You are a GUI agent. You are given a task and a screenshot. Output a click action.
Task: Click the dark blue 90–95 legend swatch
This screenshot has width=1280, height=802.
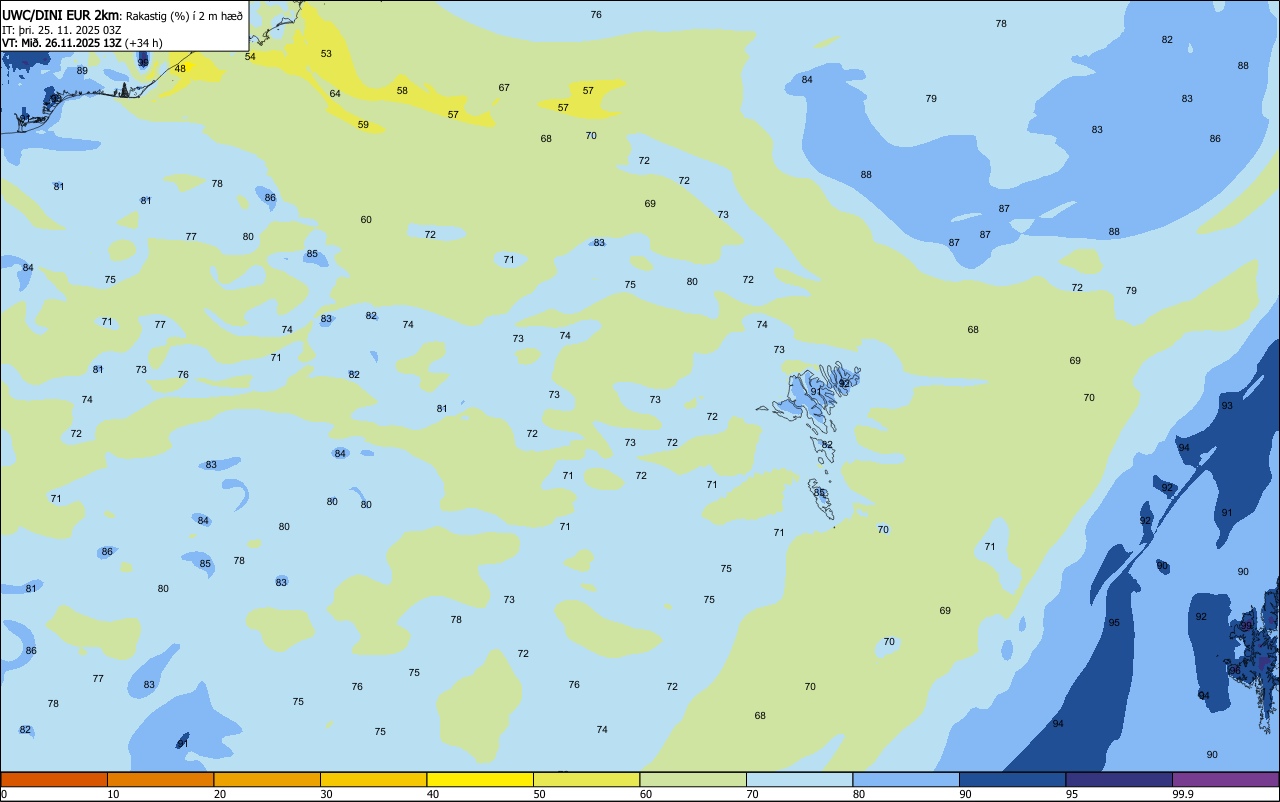click(x=1012, y=779)
